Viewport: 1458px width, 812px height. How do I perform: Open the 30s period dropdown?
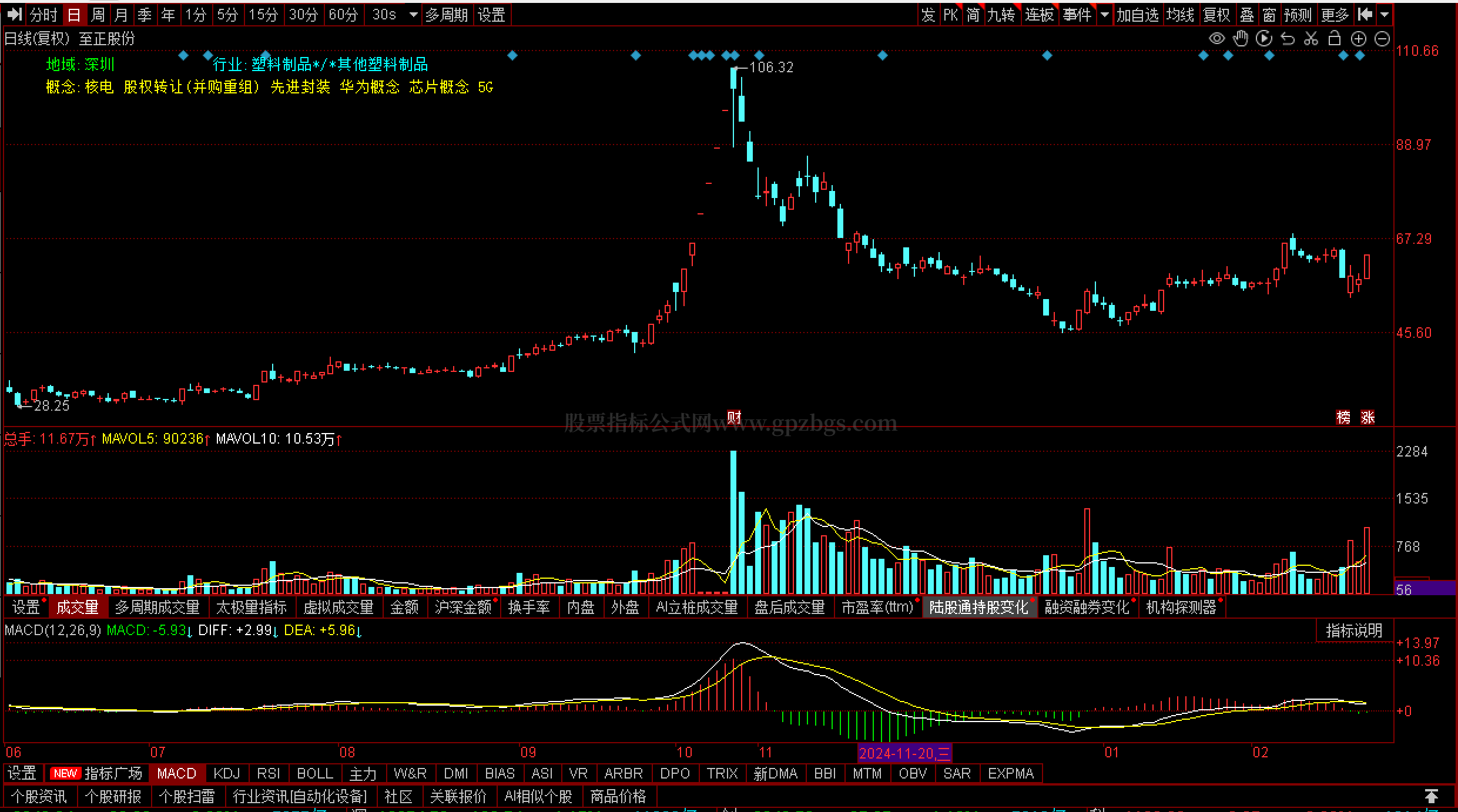pyautogui.click(x=414, y=15)
